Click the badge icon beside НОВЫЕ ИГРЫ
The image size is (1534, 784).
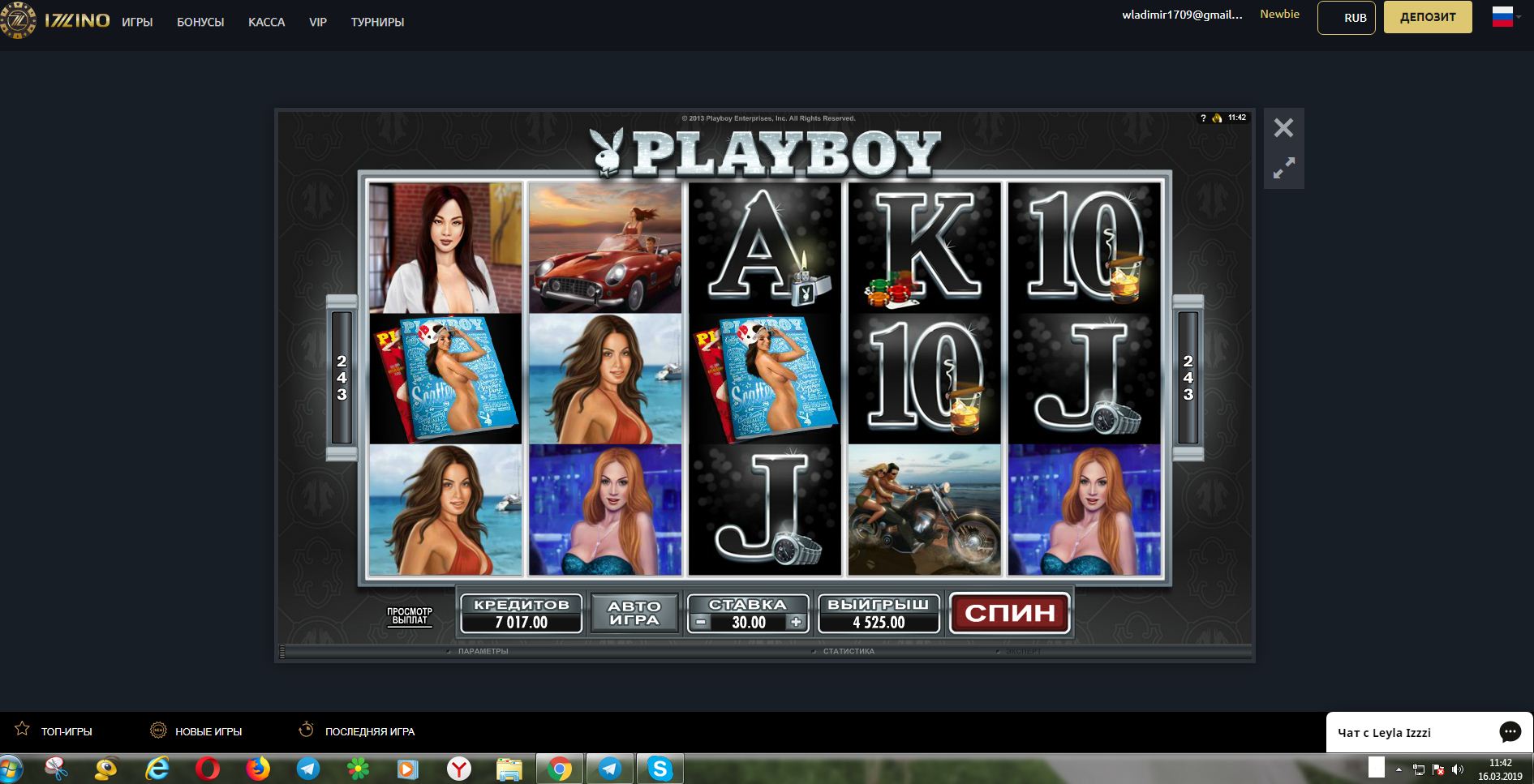(158, 730)
